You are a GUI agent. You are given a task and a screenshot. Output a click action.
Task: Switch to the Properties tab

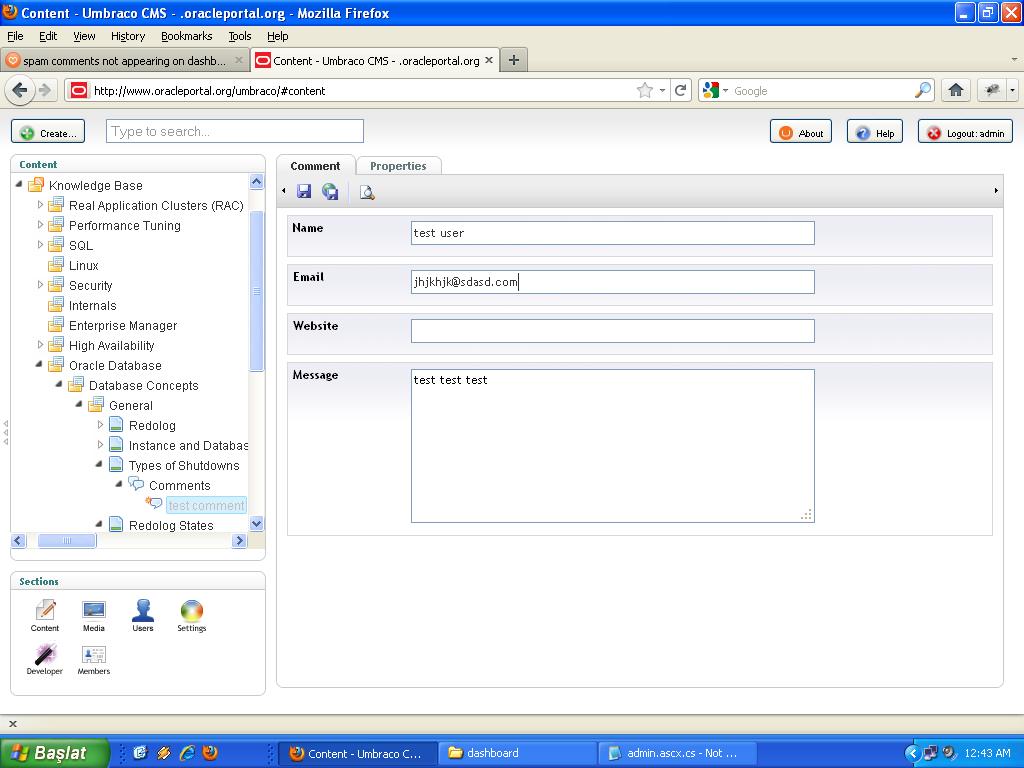pyautogui.click(x=398, y=166)
